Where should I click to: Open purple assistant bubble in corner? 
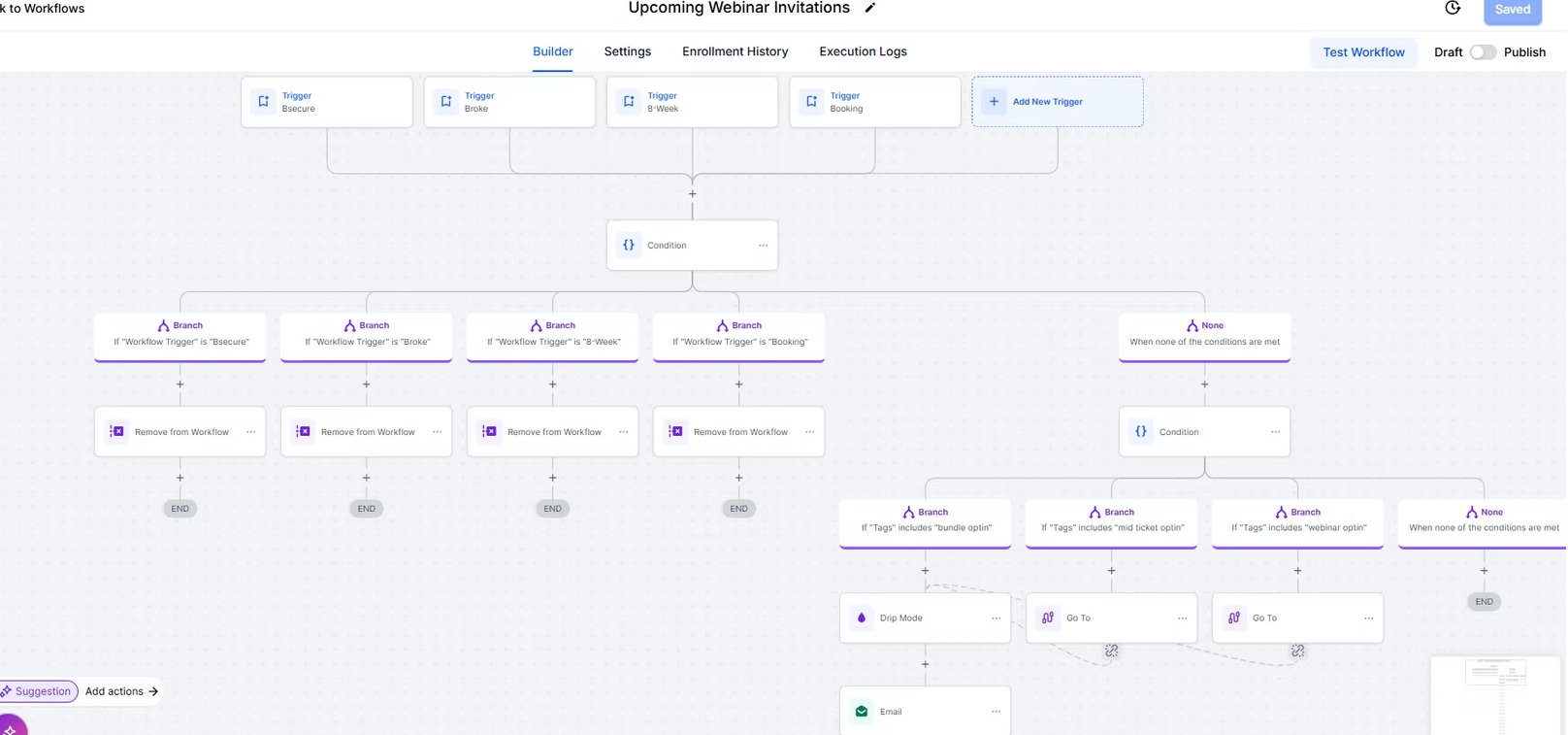(11, 726)
